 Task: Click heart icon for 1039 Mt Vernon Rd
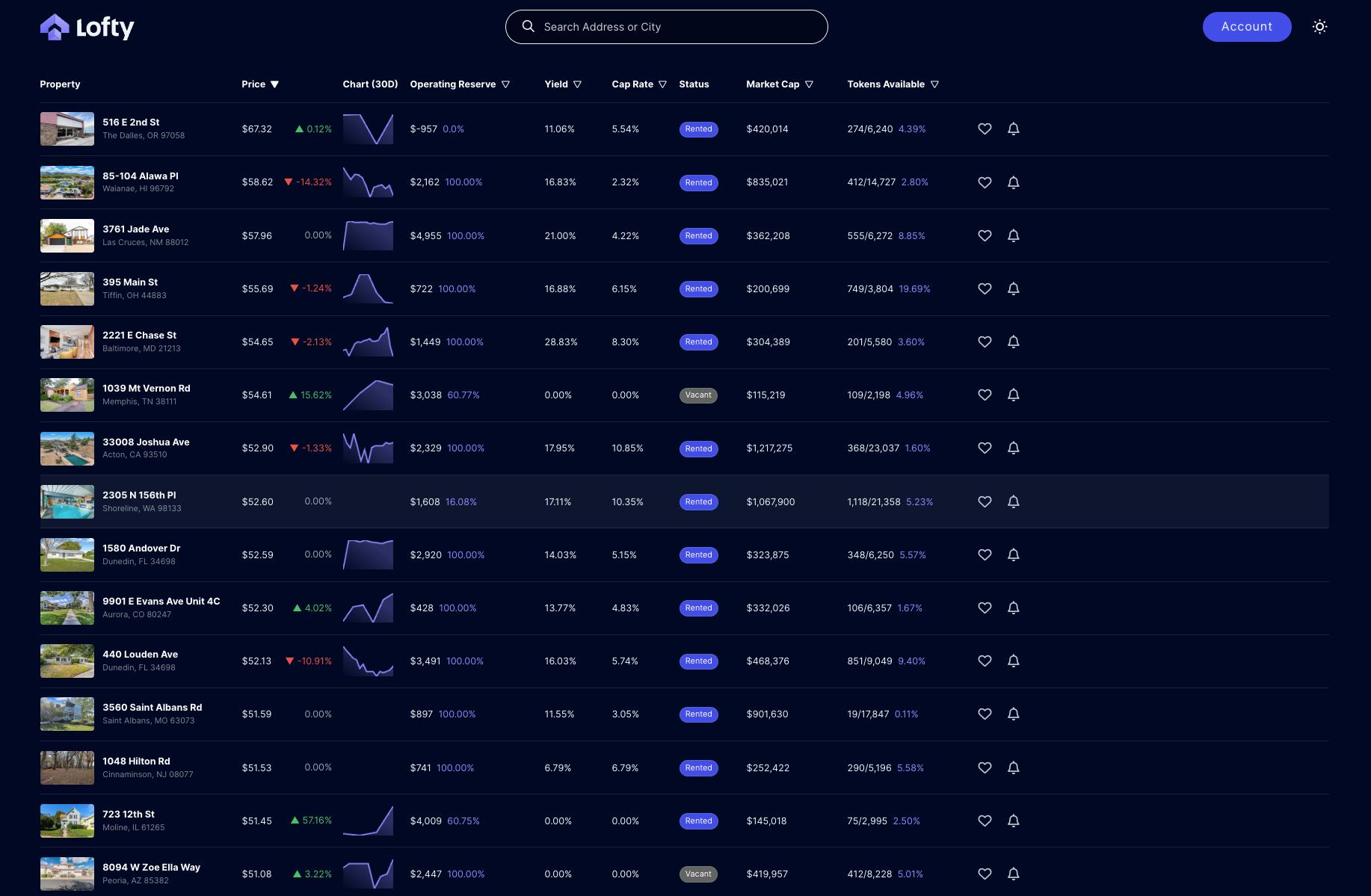coord(985,395)
